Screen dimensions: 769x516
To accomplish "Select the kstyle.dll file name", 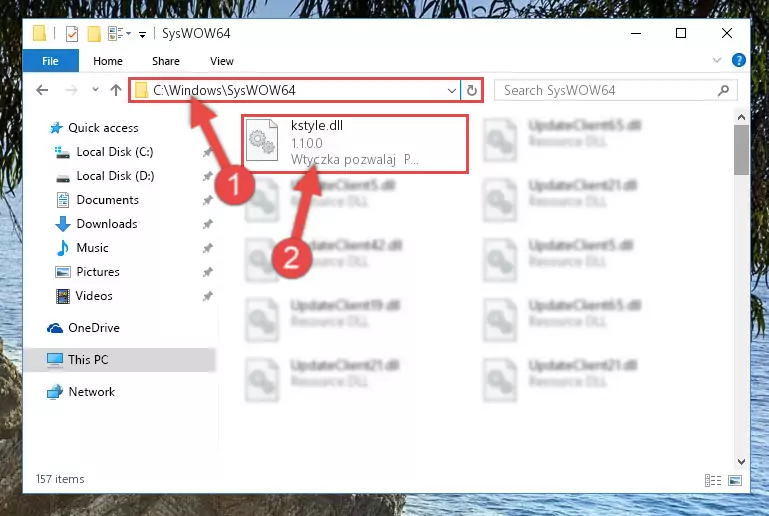I will click(x=317, y=126).
